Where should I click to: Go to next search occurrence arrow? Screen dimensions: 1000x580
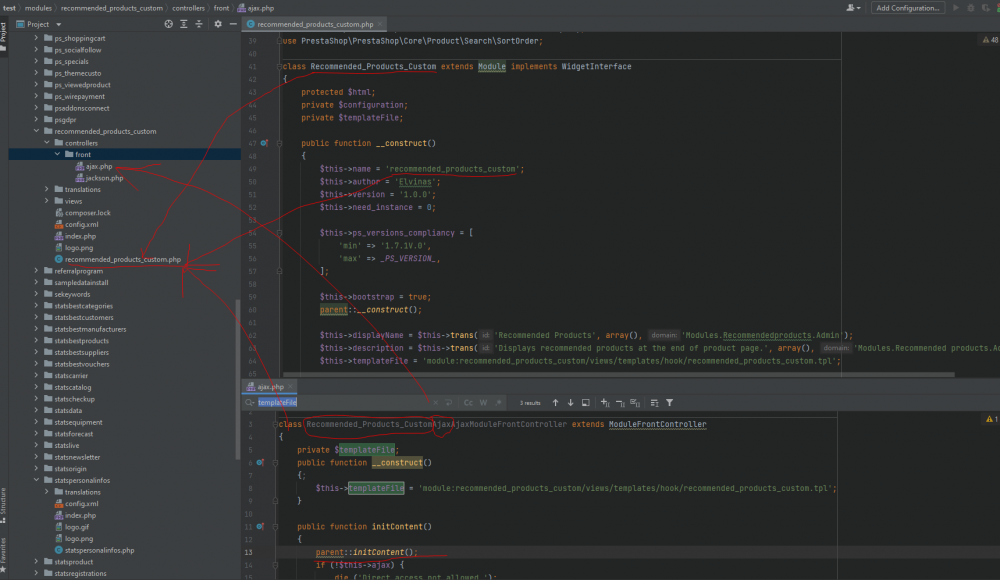point(570,403)
